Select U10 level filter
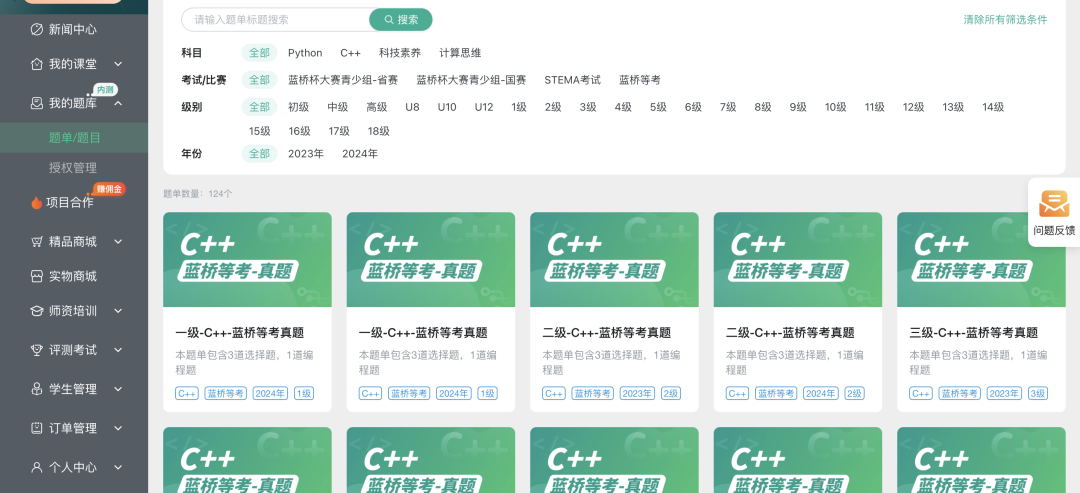 447,107
